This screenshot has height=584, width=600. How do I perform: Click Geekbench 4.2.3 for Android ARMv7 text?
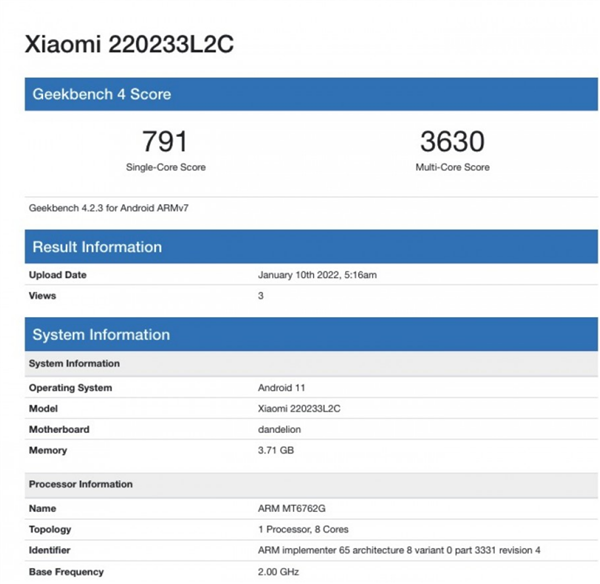point(109,208)
